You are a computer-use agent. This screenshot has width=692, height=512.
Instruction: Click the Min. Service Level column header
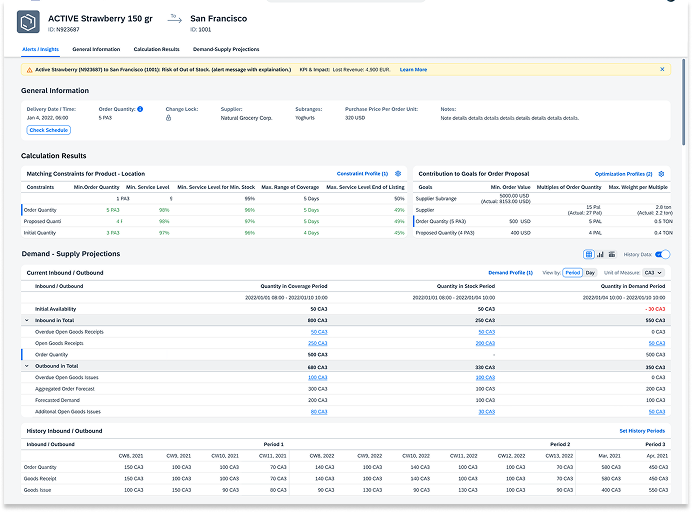[147, 187]
